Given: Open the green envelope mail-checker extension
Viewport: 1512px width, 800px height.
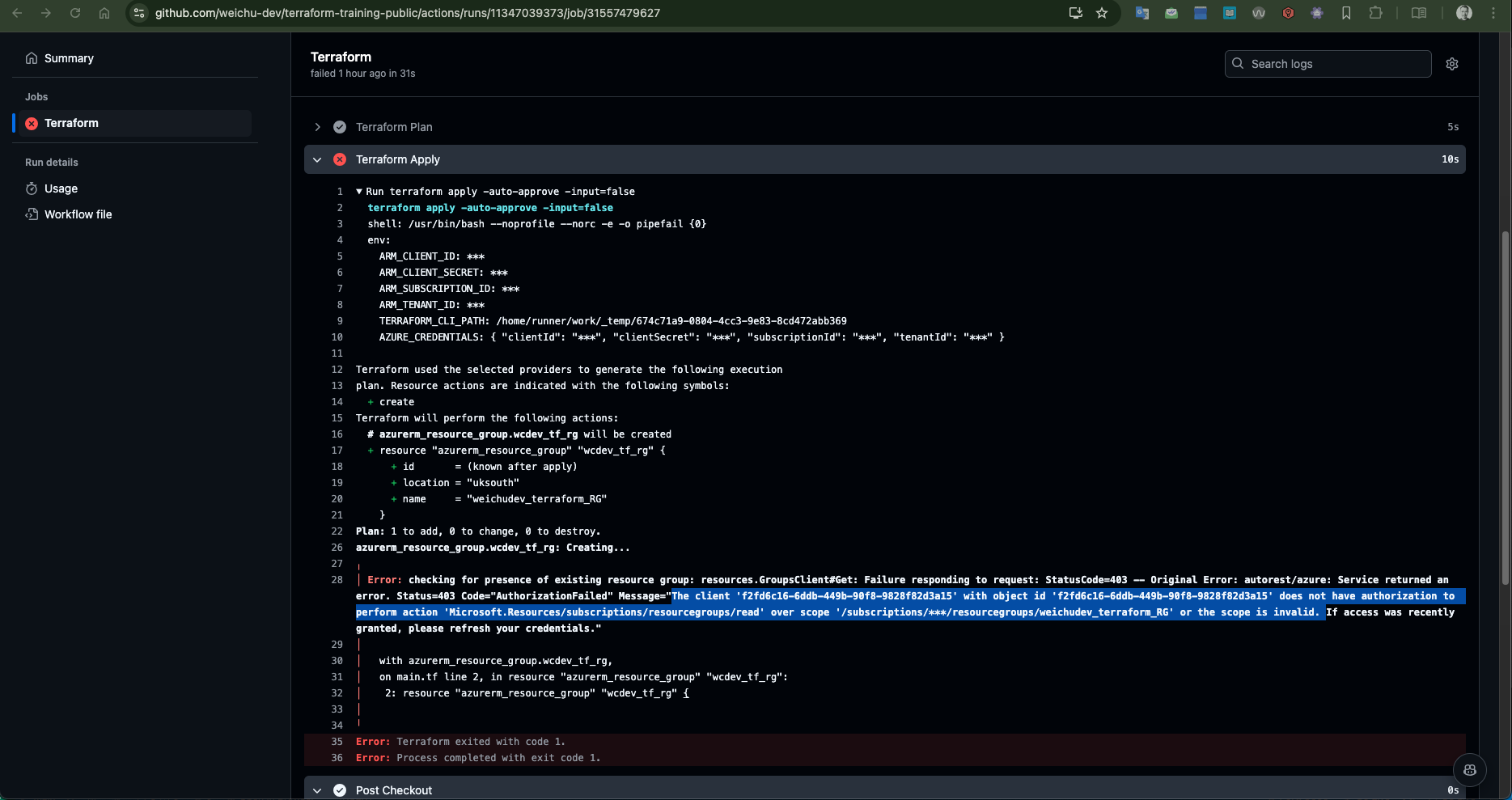Looking at the screenshot, I should click(1171, 13).
